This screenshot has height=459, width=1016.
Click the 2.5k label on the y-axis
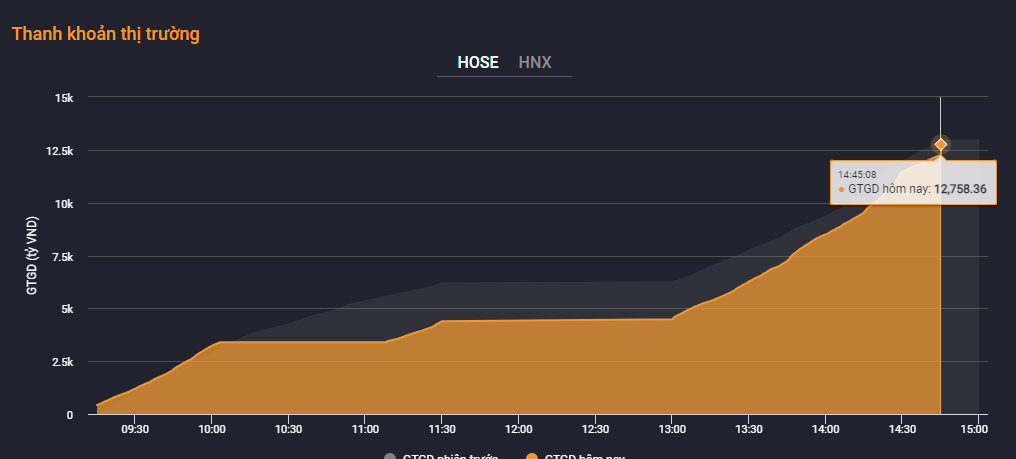61,362
